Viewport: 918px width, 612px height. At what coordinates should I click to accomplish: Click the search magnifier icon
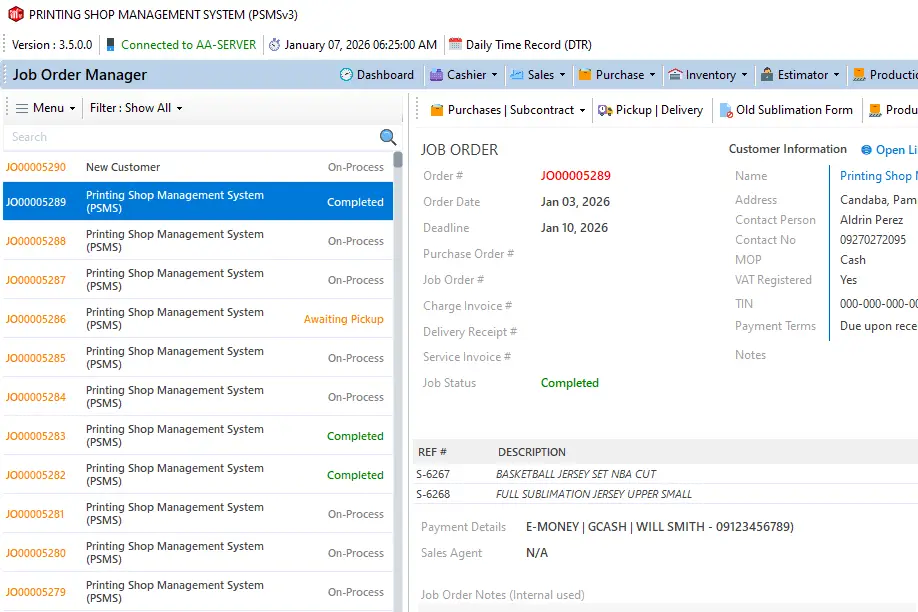[x=388, y=137]
